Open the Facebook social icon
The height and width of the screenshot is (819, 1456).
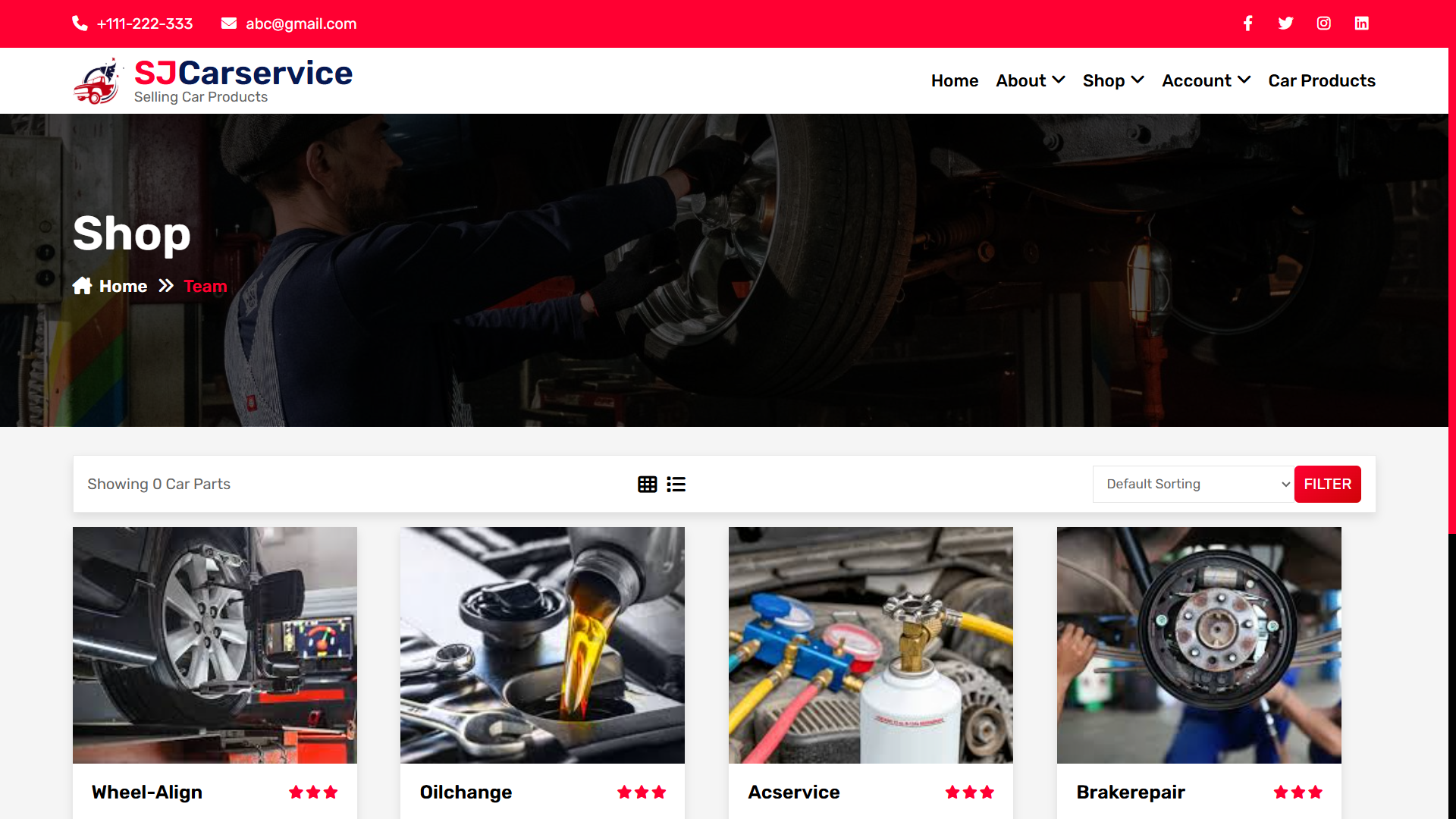pyautogui.click(x=1247, y=24)
